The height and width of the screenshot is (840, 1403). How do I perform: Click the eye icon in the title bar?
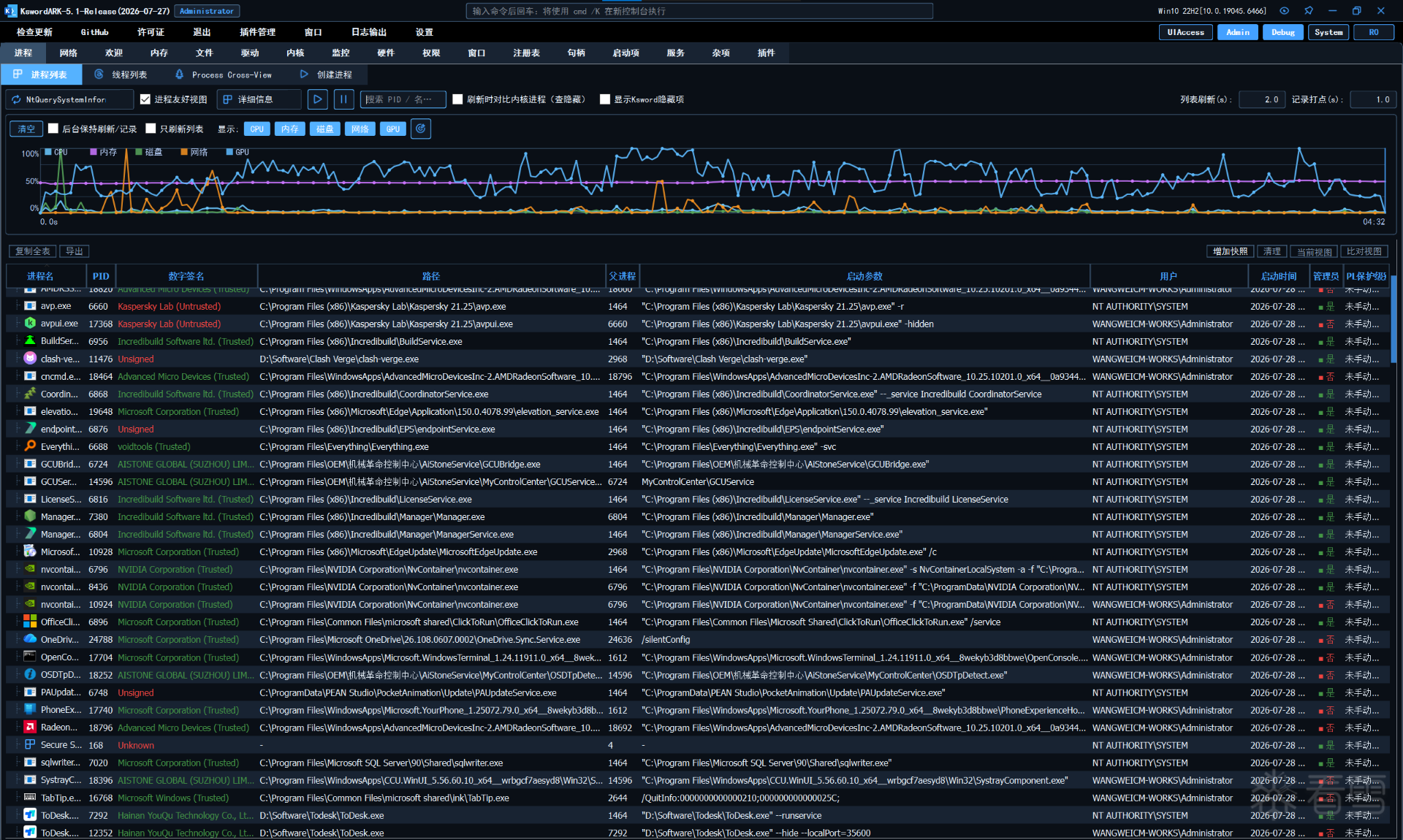coord(1284,11)
